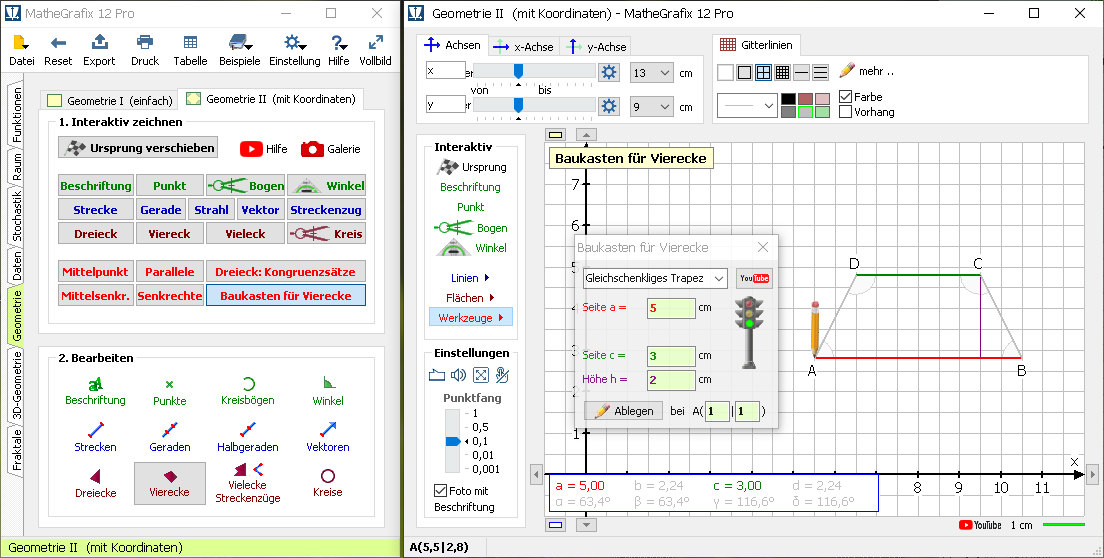Expand the Flächen submenu
The image size is (1104, 558).
click(470, 298)
